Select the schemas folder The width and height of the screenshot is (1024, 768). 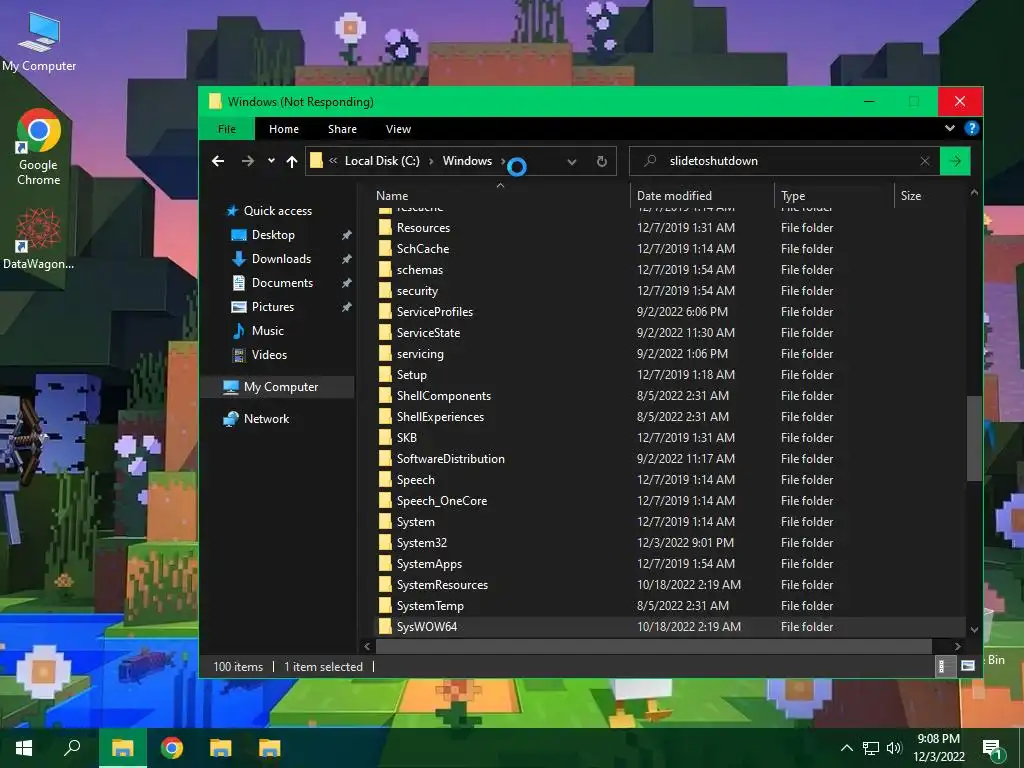(x=419, y=270)
